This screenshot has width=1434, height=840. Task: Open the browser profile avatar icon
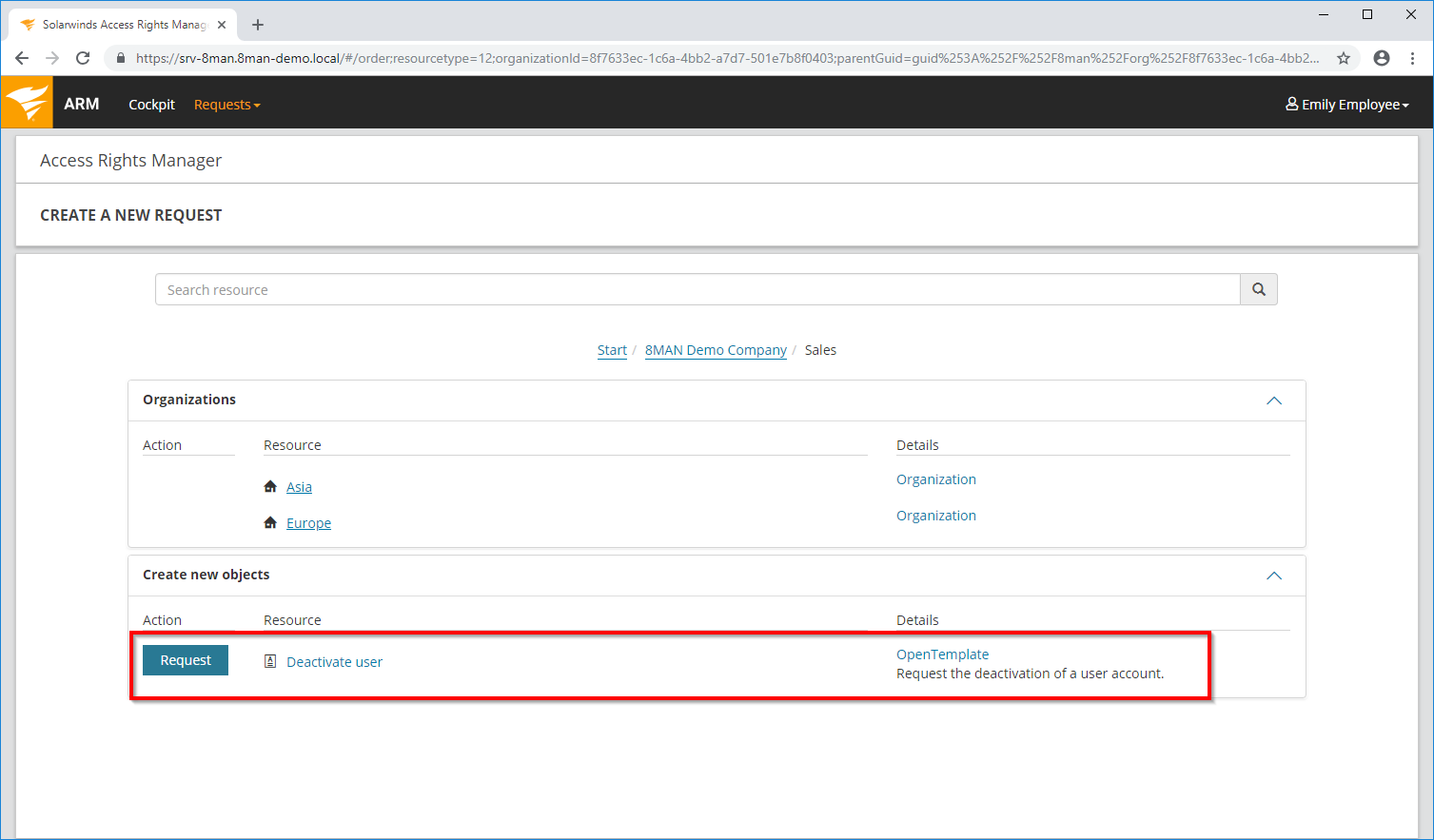coord(1382,58)
